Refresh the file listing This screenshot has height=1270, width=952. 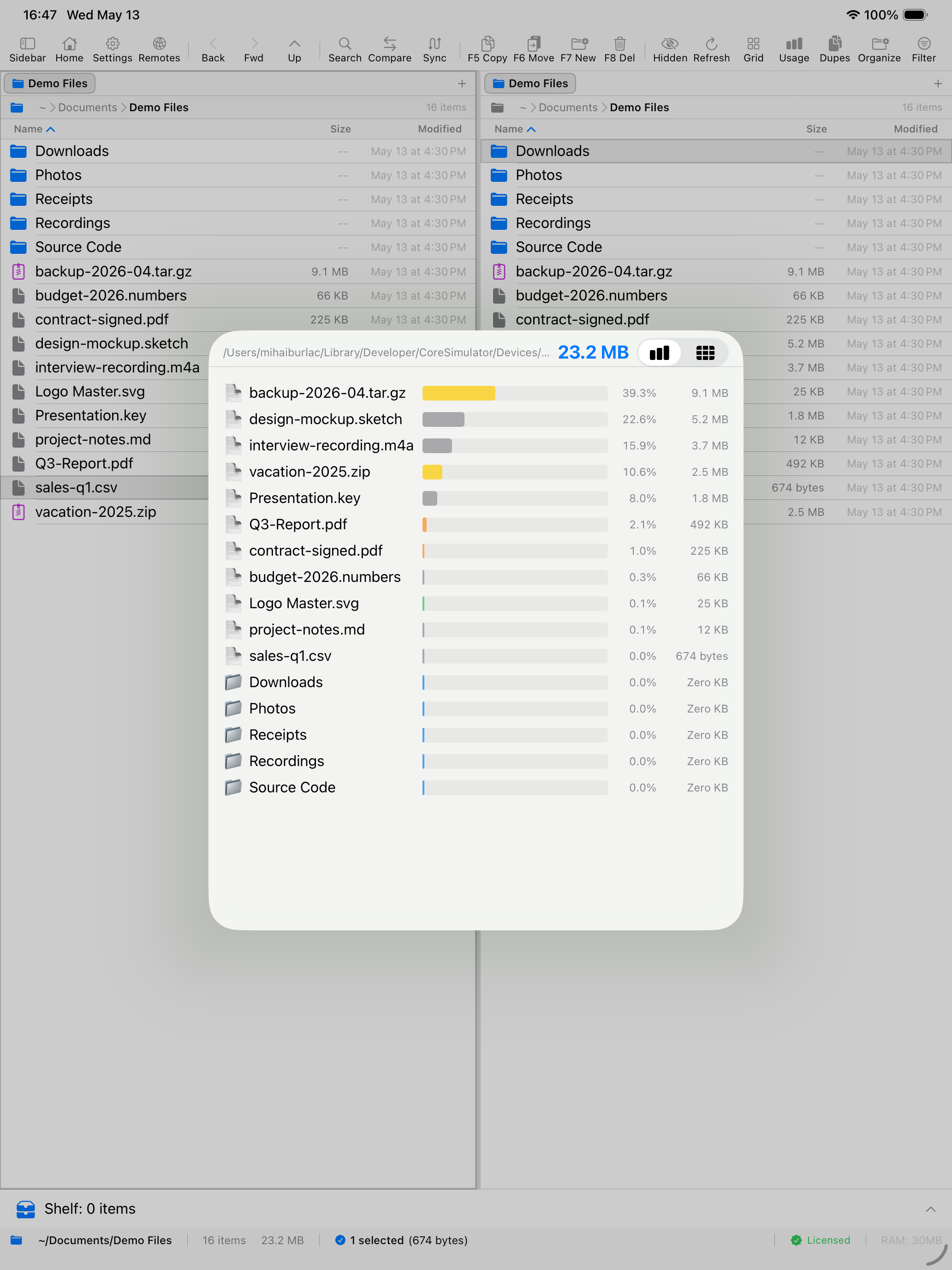712,50
